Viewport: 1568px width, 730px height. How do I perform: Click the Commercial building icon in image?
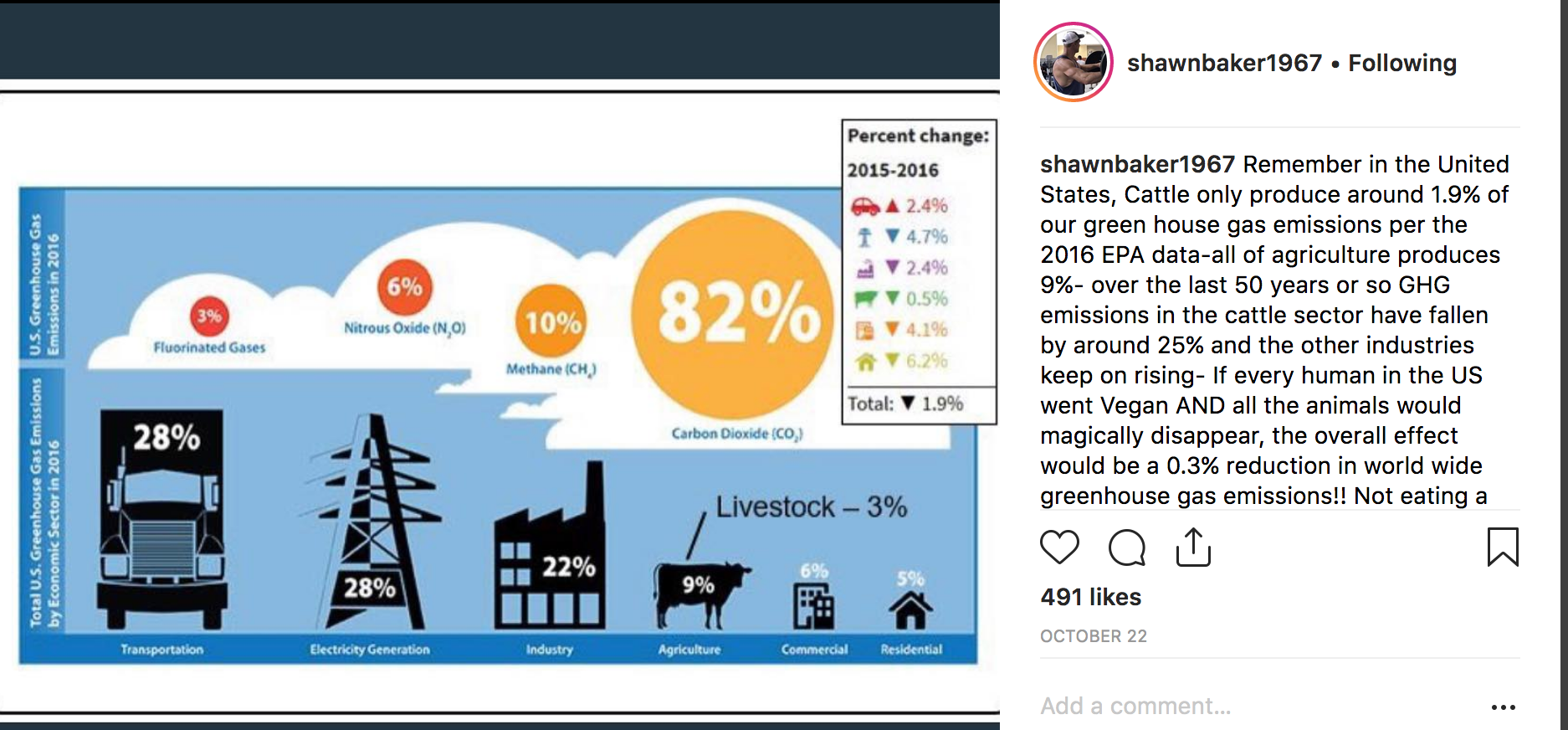[813, 606]
